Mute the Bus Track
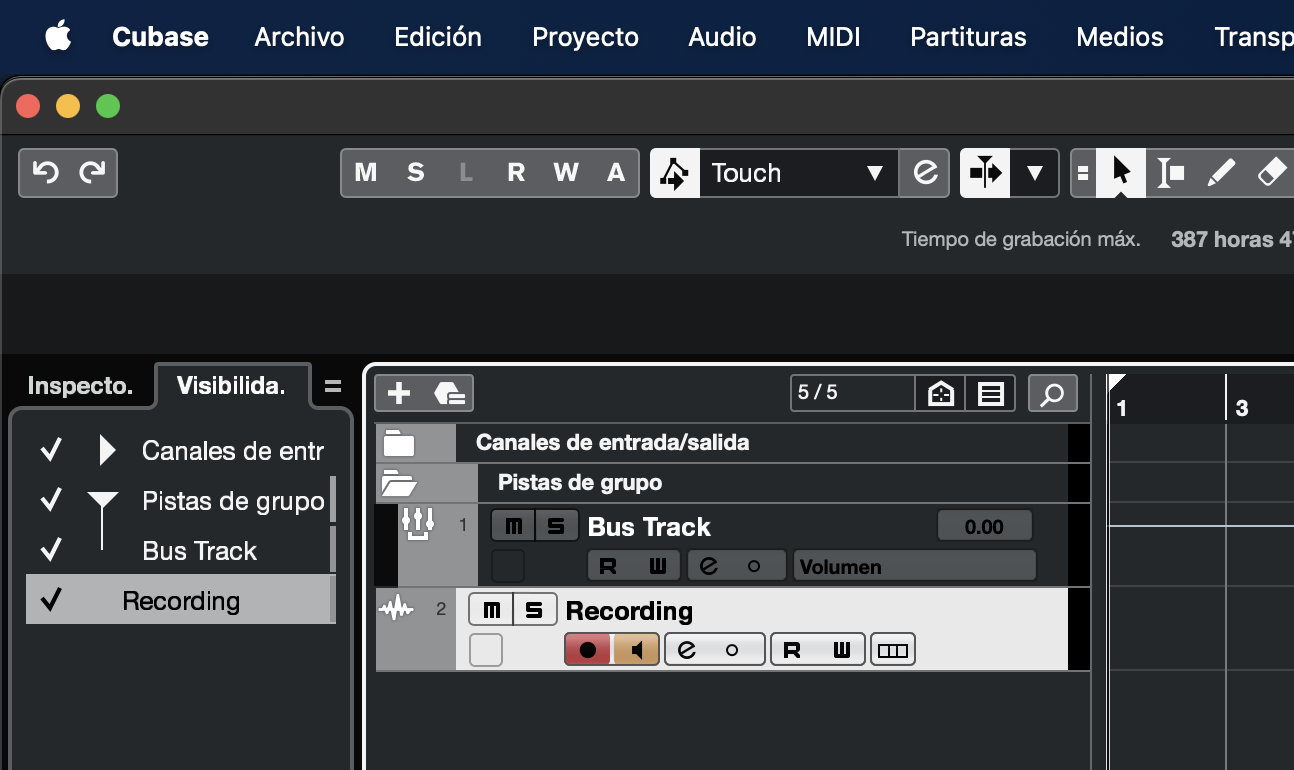1294x770 pixels. point(513,526)
